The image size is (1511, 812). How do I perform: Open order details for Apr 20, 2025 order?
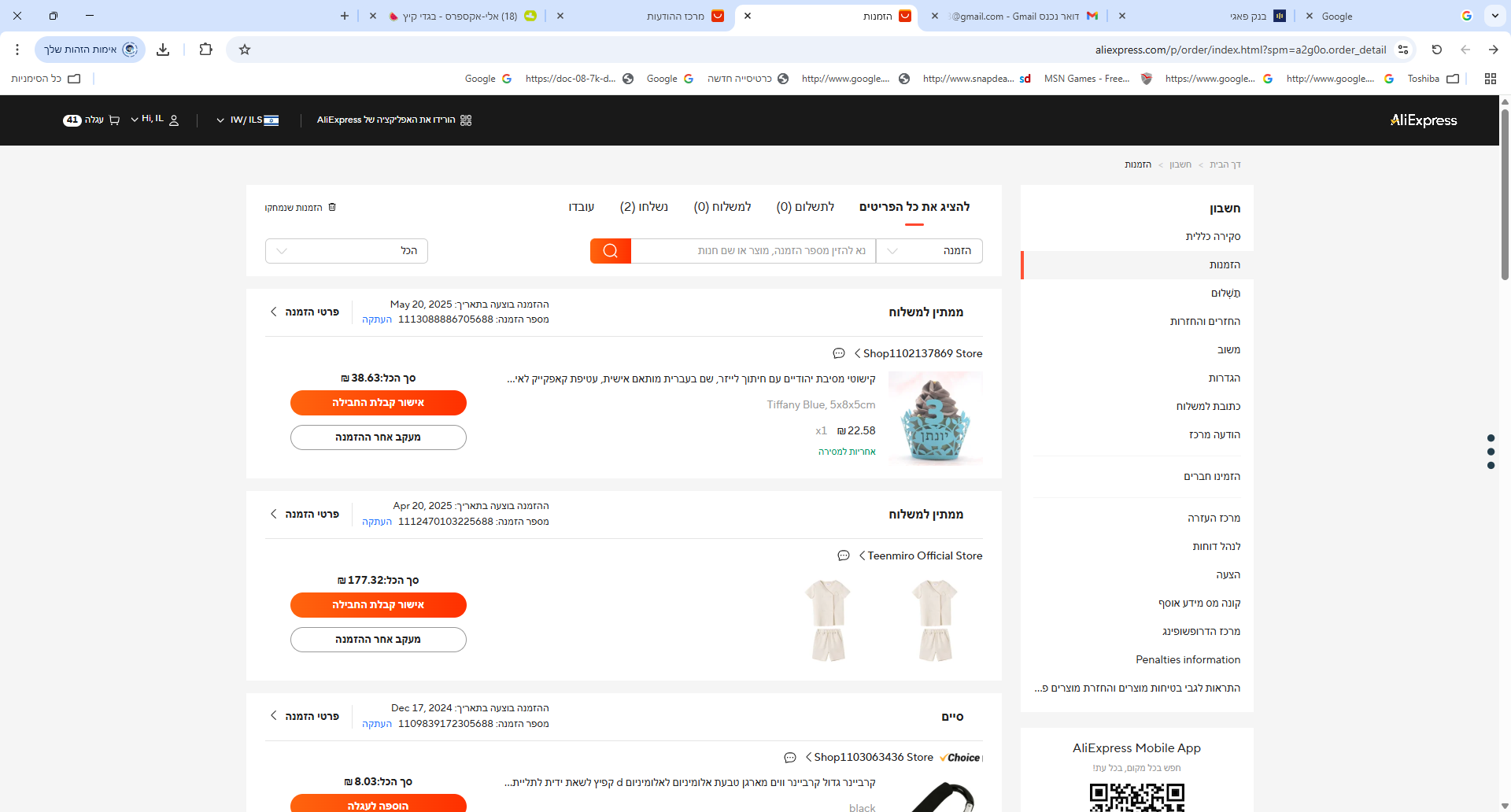pos(305,515)
